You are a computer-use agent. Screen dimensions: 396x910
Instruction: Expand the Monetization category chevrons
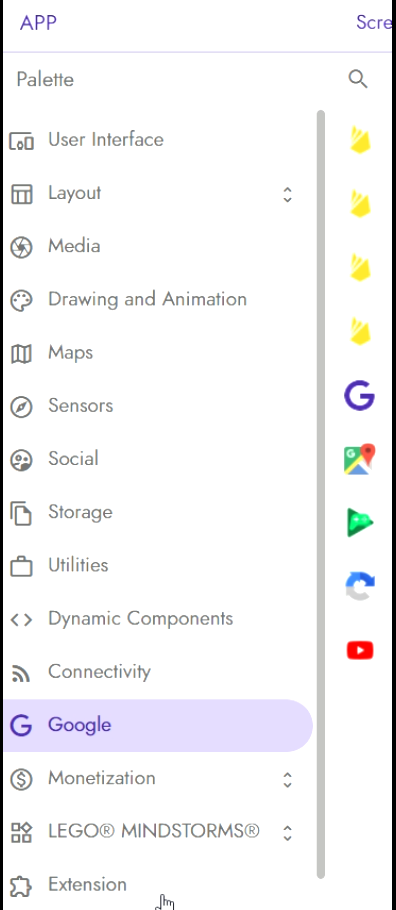287,779
